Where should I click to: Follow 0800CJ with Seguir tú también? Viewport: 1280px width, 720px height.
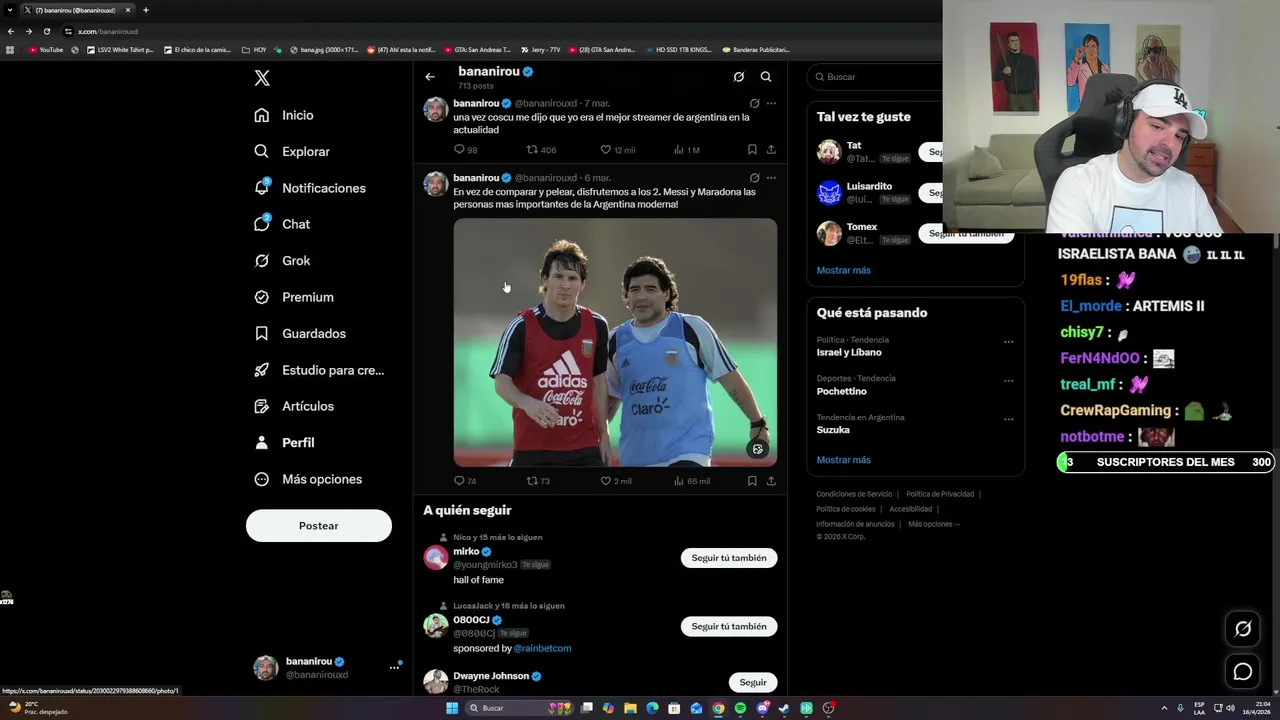point(729,626)
